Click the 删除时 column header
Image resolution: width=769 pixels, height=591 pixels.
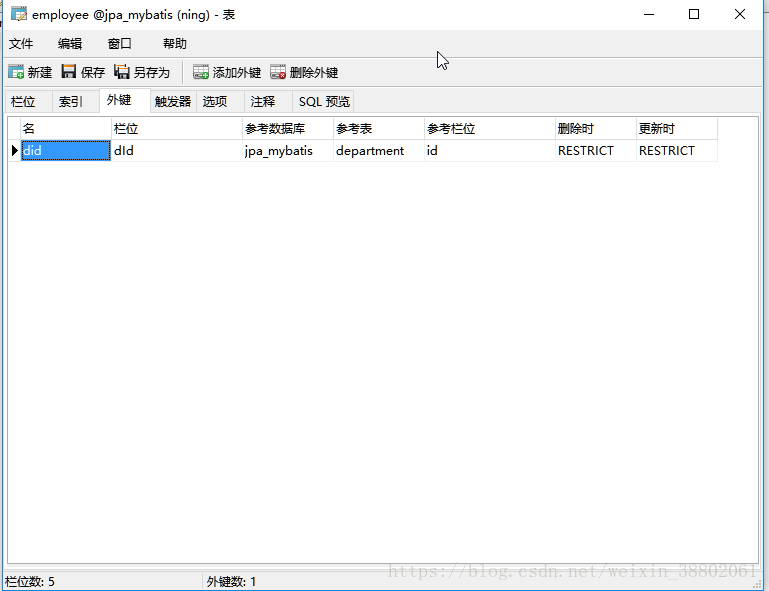pyautogui.click(x=595, y=128)
